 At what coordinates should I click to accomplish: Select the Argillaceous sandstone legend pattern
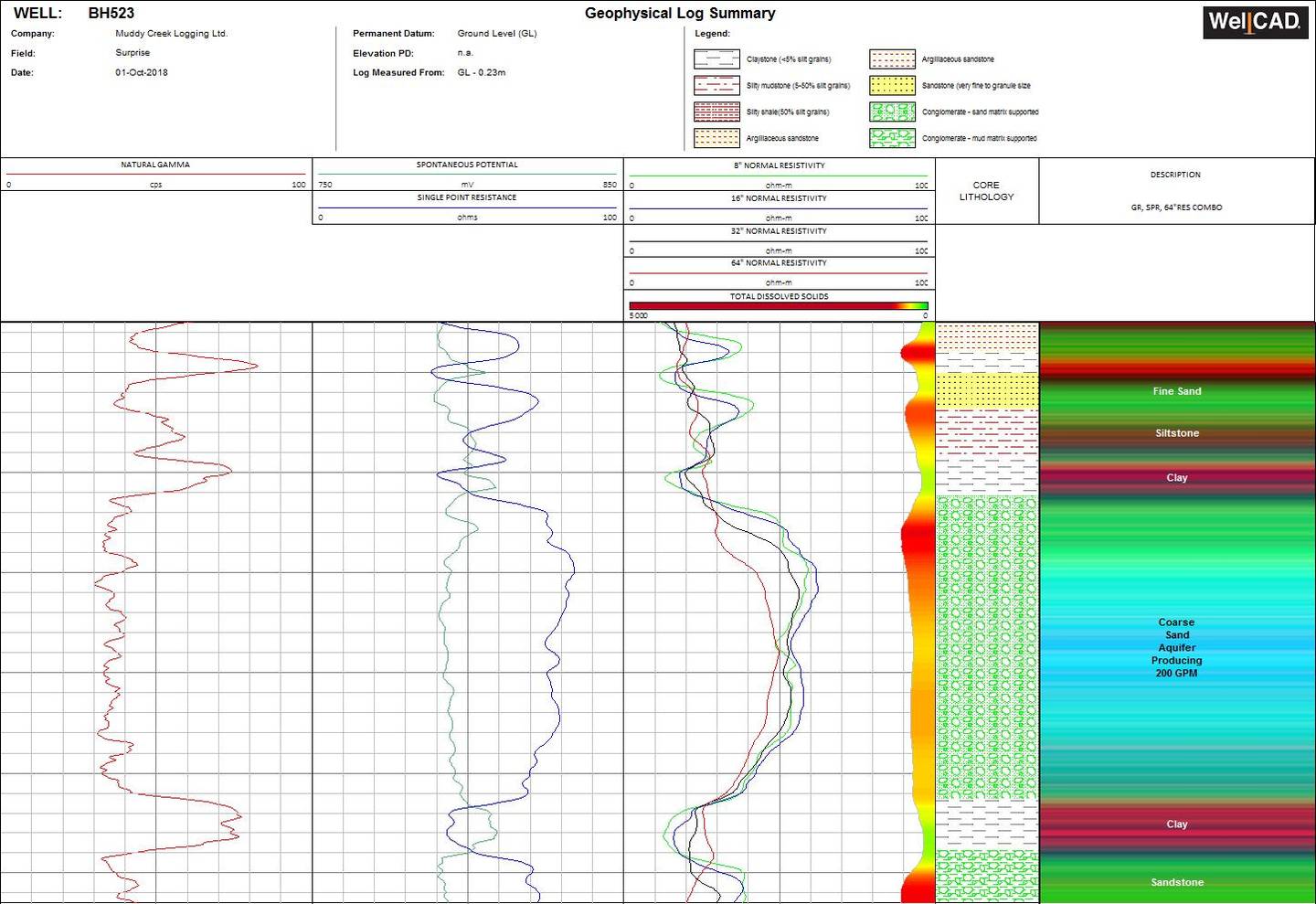716,138
